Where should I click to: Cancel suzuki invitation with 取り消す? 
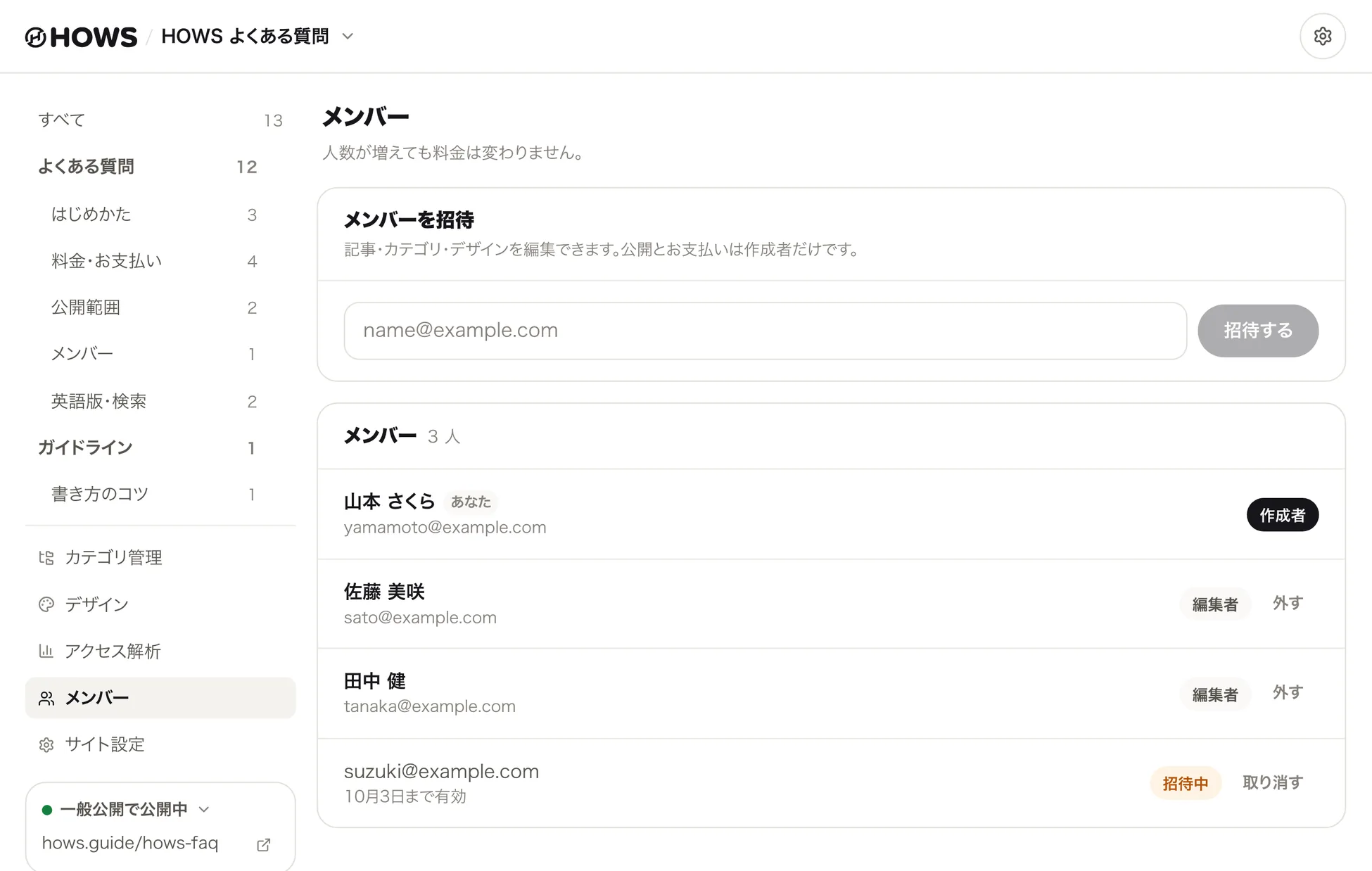[1273, 782]
